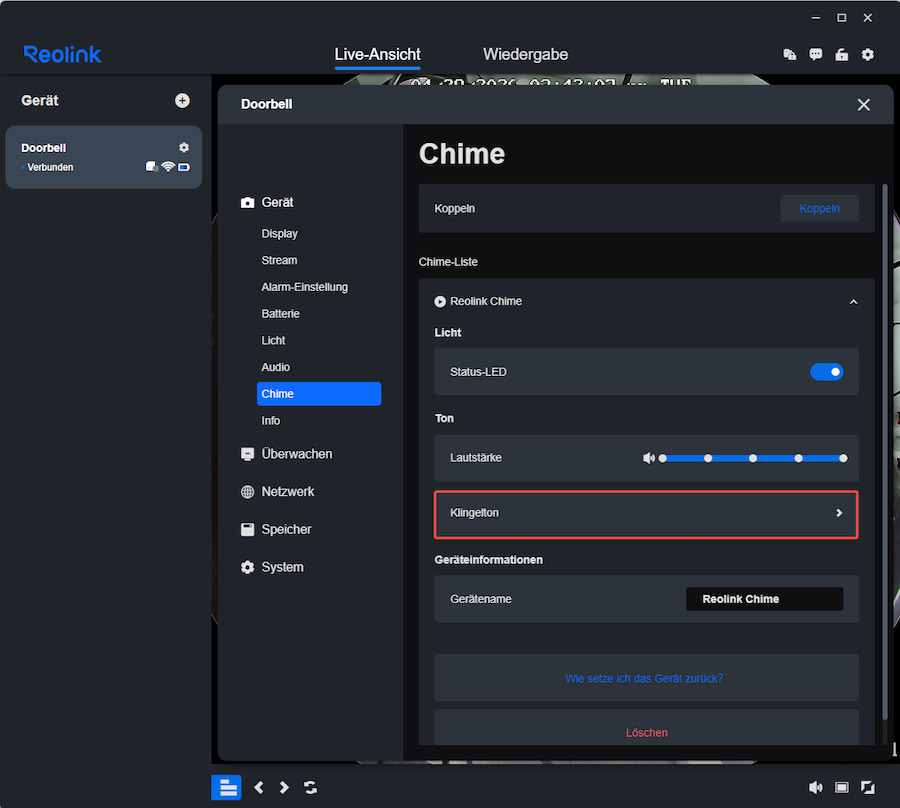The height and width of the screenshot is (808, 900).
Task: Click the 'Verbunden' status text
Action: tap(50, 167)
